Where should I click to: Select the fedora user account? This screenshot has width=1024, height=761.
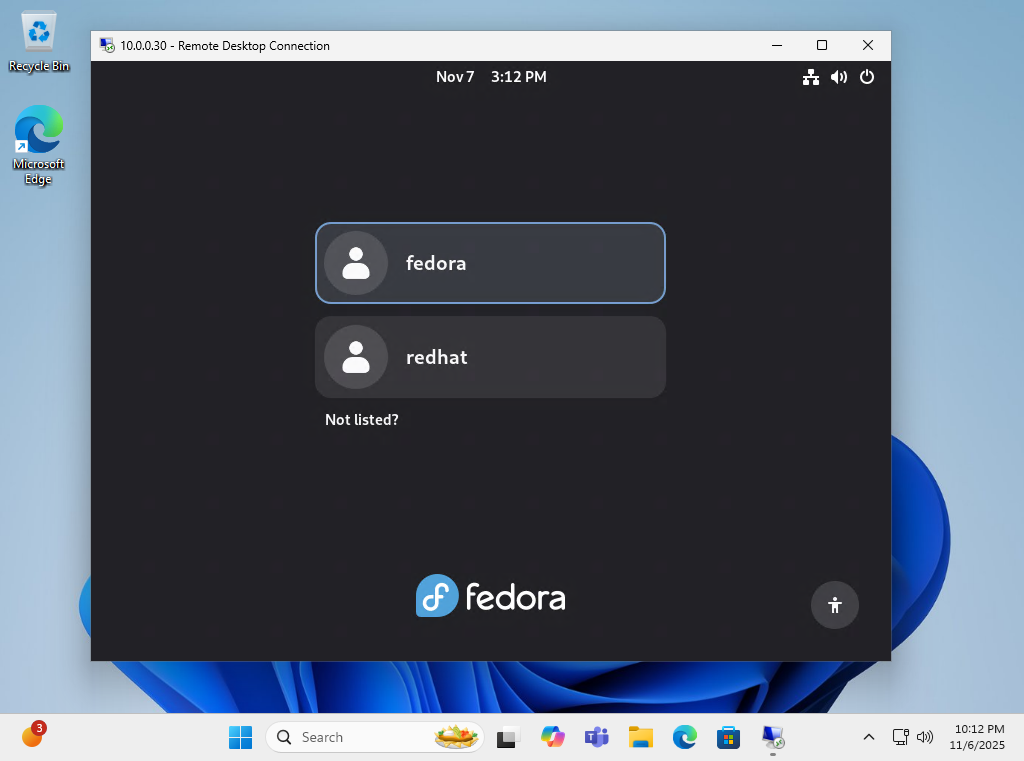click(490, 263)
